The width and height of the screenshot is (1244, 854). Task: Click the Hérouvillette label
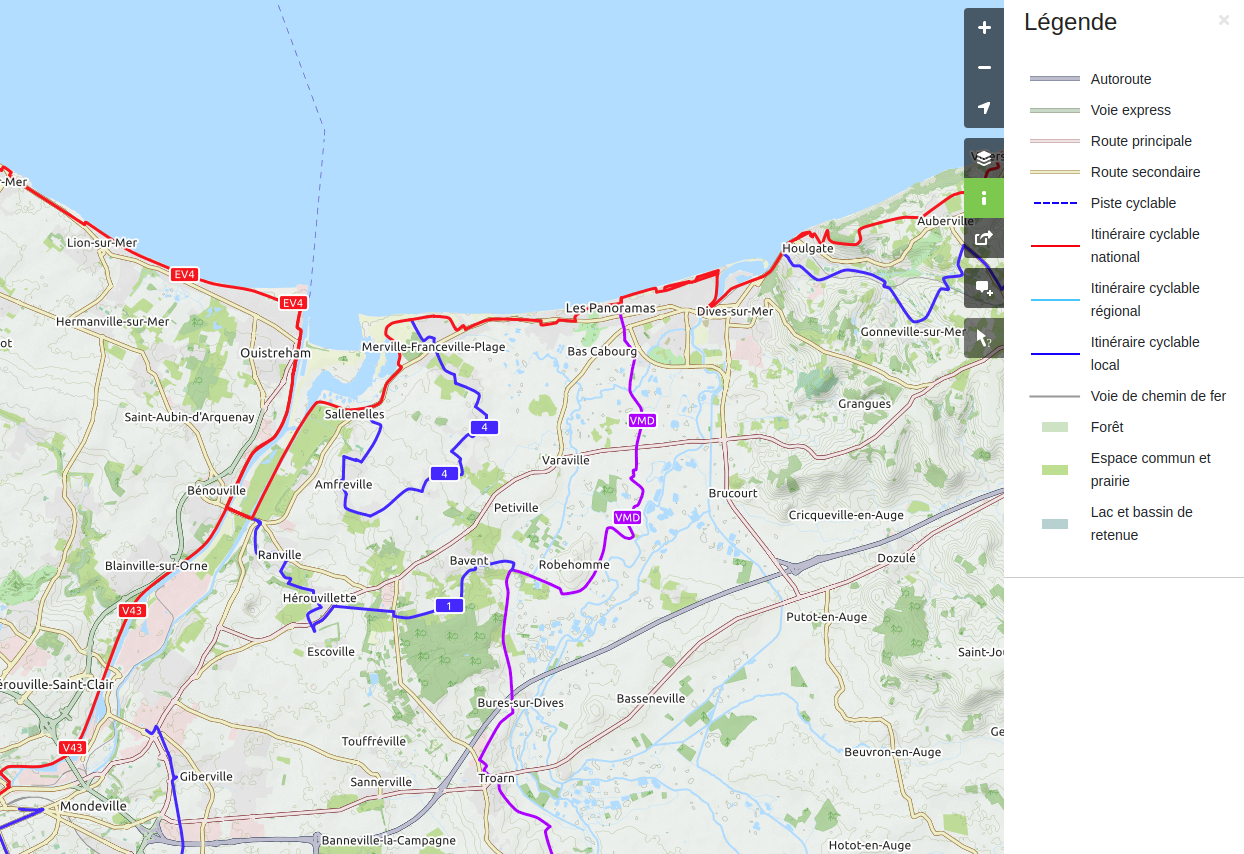[x=320, y=597]
